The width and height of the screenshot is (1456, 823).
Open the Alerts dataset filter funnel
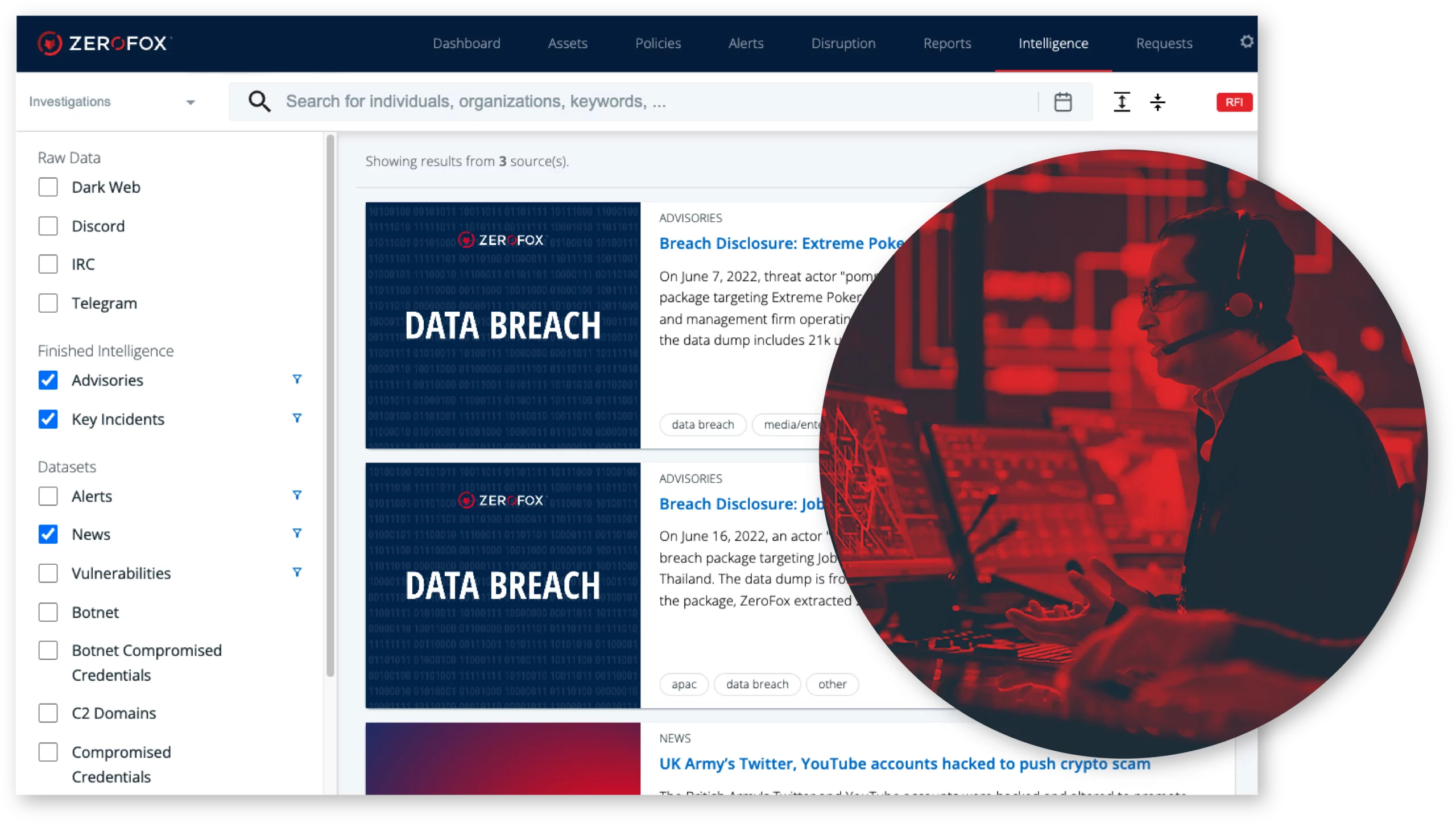coord(297,495)
